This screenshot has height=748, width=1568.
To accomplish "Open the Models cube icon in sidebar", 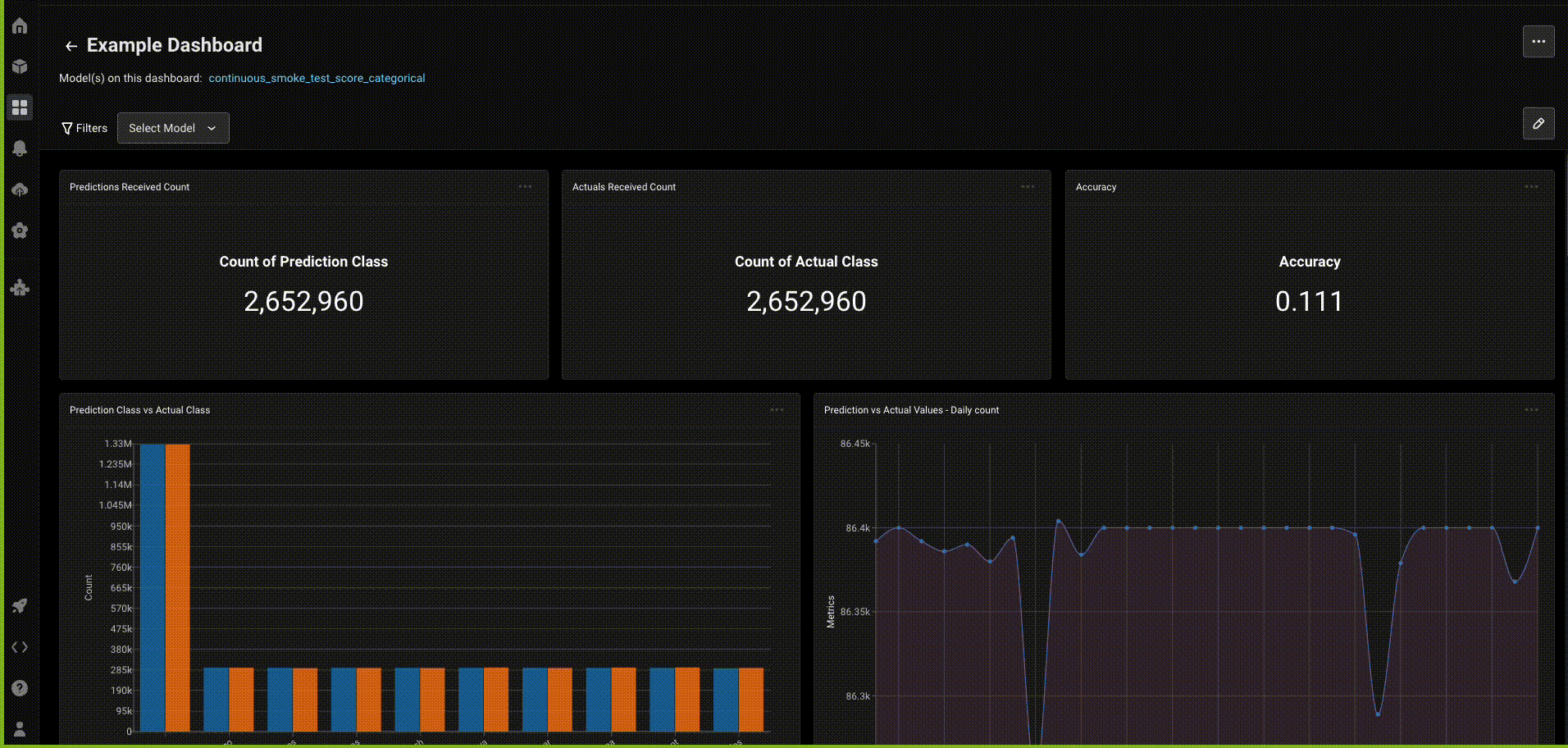I will (20, 66).
